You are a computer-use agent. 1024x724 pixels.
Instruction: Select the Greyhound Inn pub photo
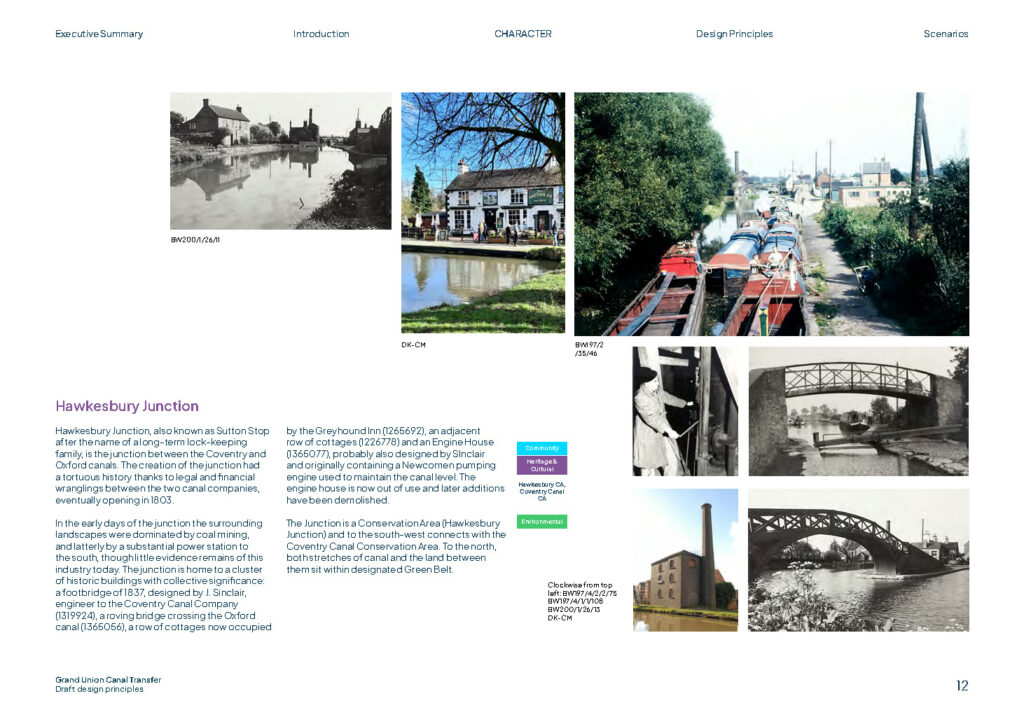[x=482, y=213]
